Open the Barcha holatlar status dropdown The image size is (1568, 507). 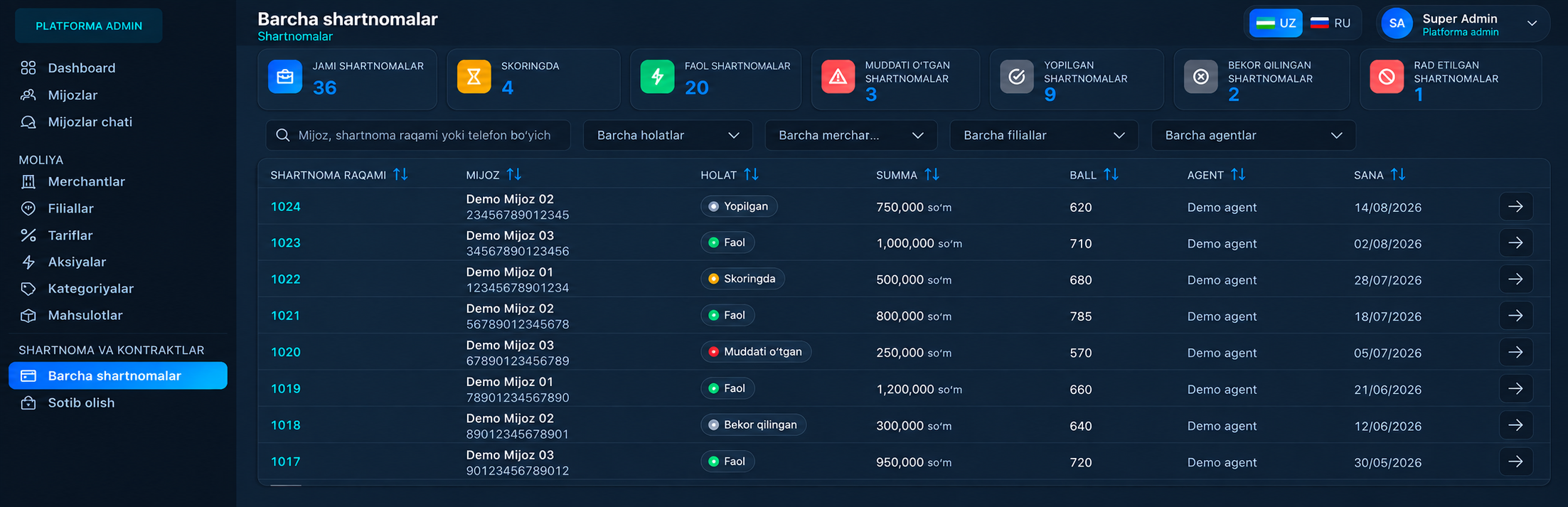(668, 135)
